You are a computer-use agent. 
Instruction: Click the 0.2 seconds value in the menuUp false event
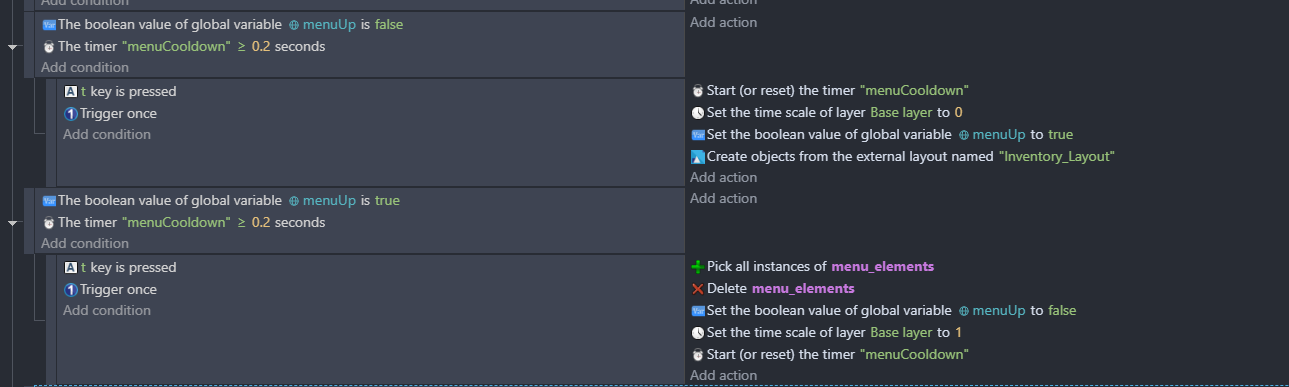click(260, 46)
